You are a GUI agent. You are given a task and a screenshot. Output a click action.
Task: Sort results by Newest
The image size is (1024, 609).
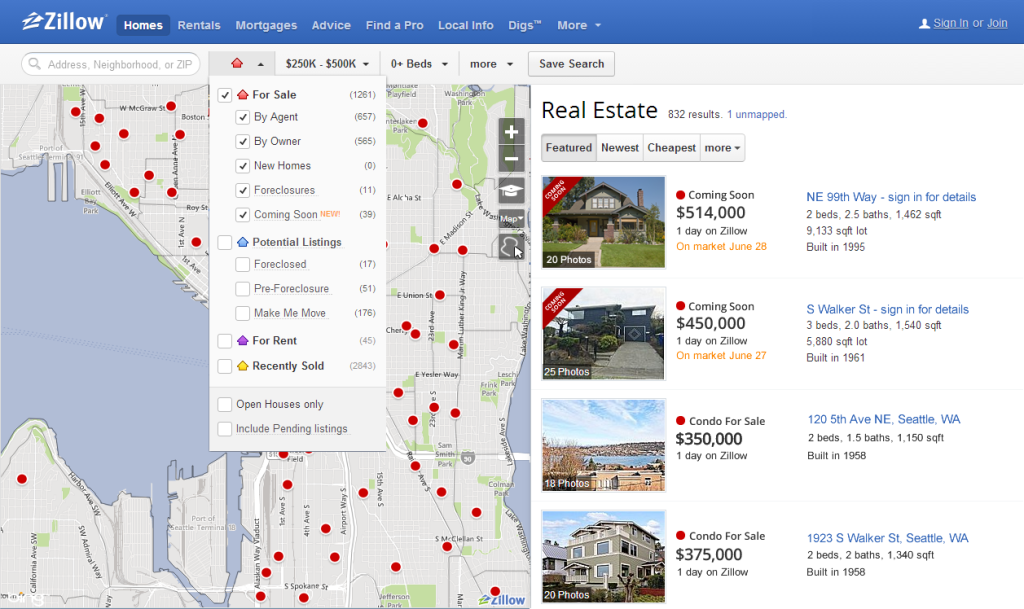pyautogui.click(x=620, y=148)
